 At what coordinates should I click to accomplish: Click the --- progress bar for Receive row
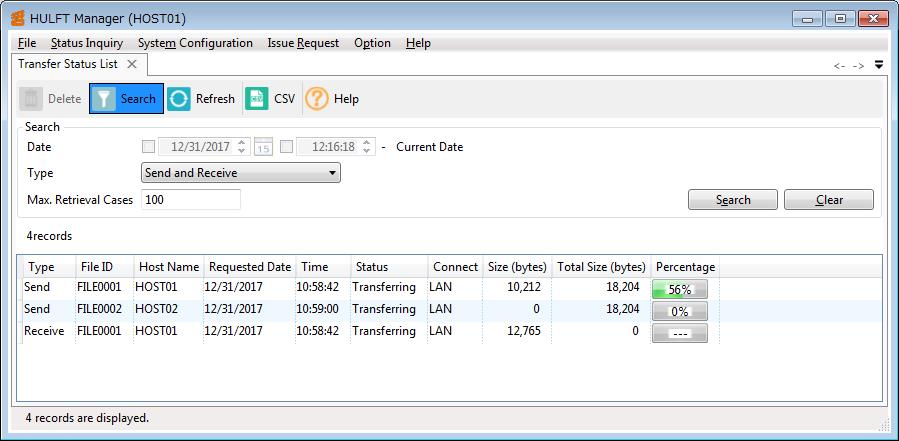point(679,333)
